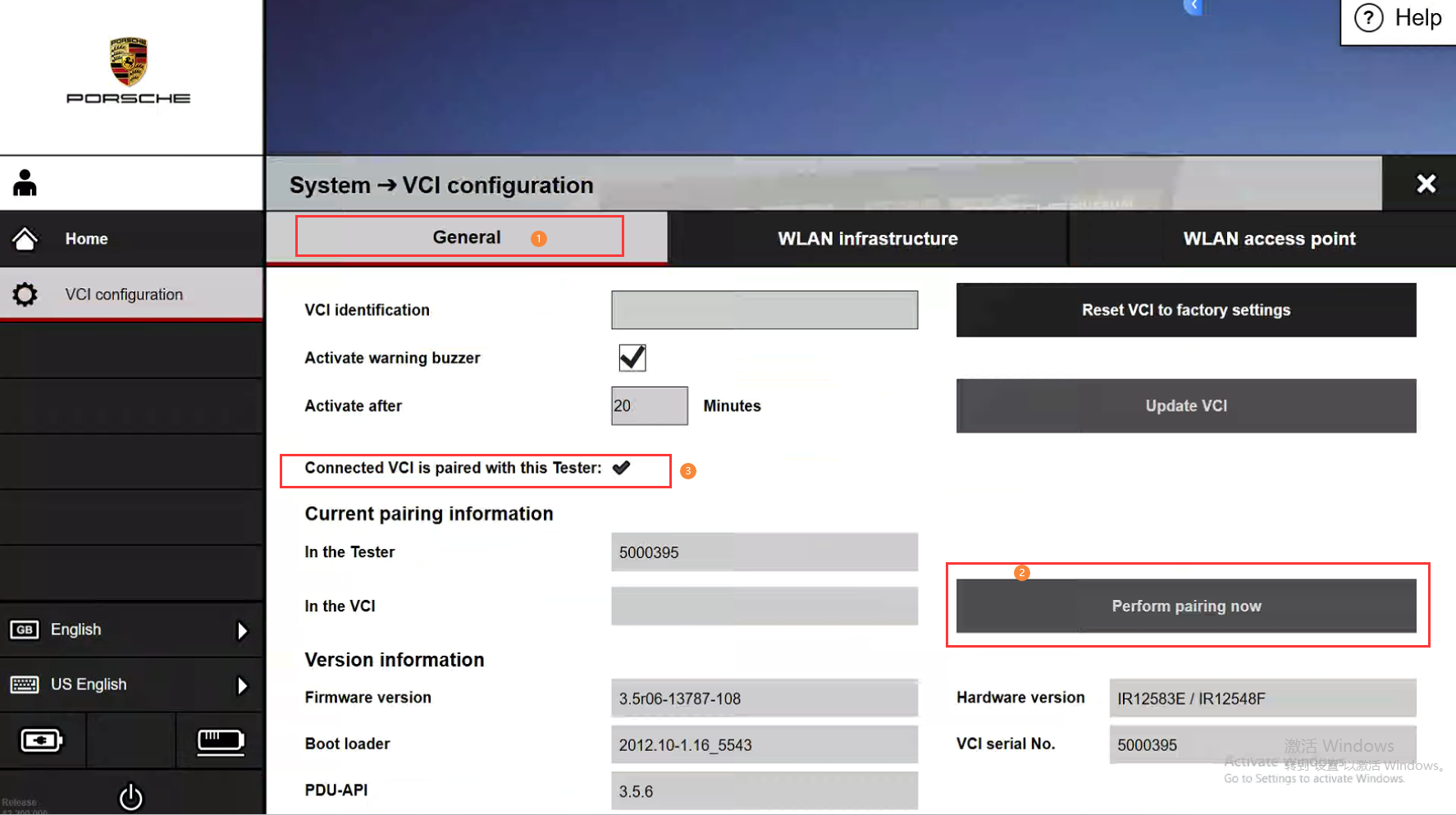Toggle the Activate warning buzzer checkbox
The height and width of the screenshot is (815, 1456).
click(x=632, y=358)
